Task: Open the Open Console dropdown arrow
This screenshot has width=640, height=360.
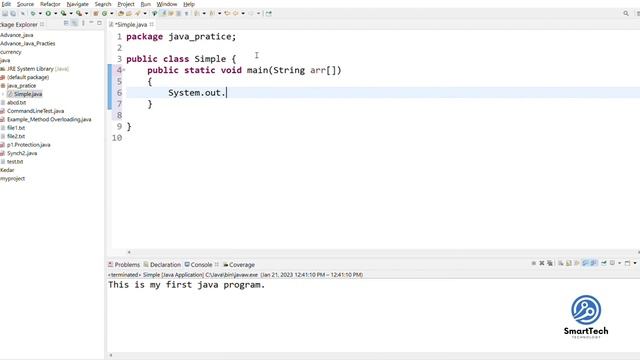Action: tap(635, 263)
